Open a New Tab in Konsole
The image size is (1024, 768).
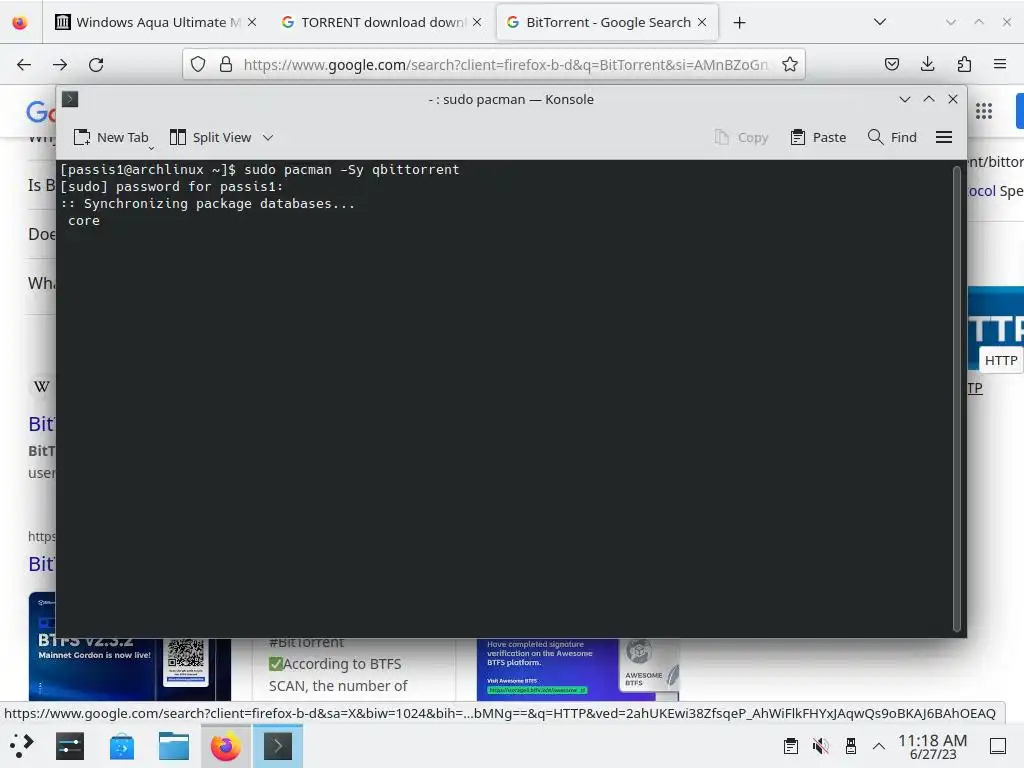coord(111,137)
